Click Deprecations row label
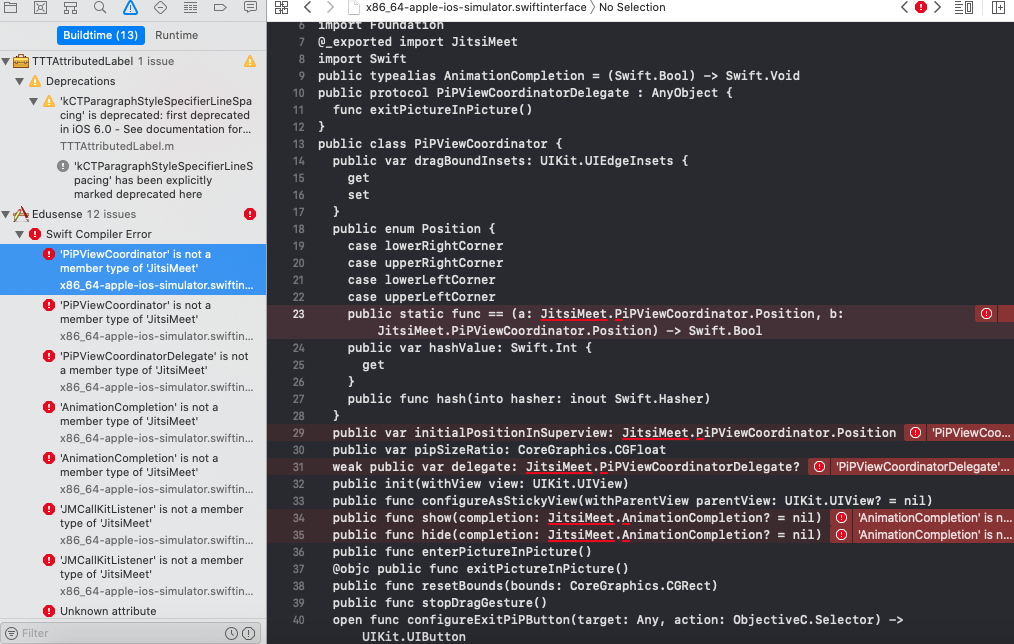The image size is (1014, 644). [x=80, y=81]
